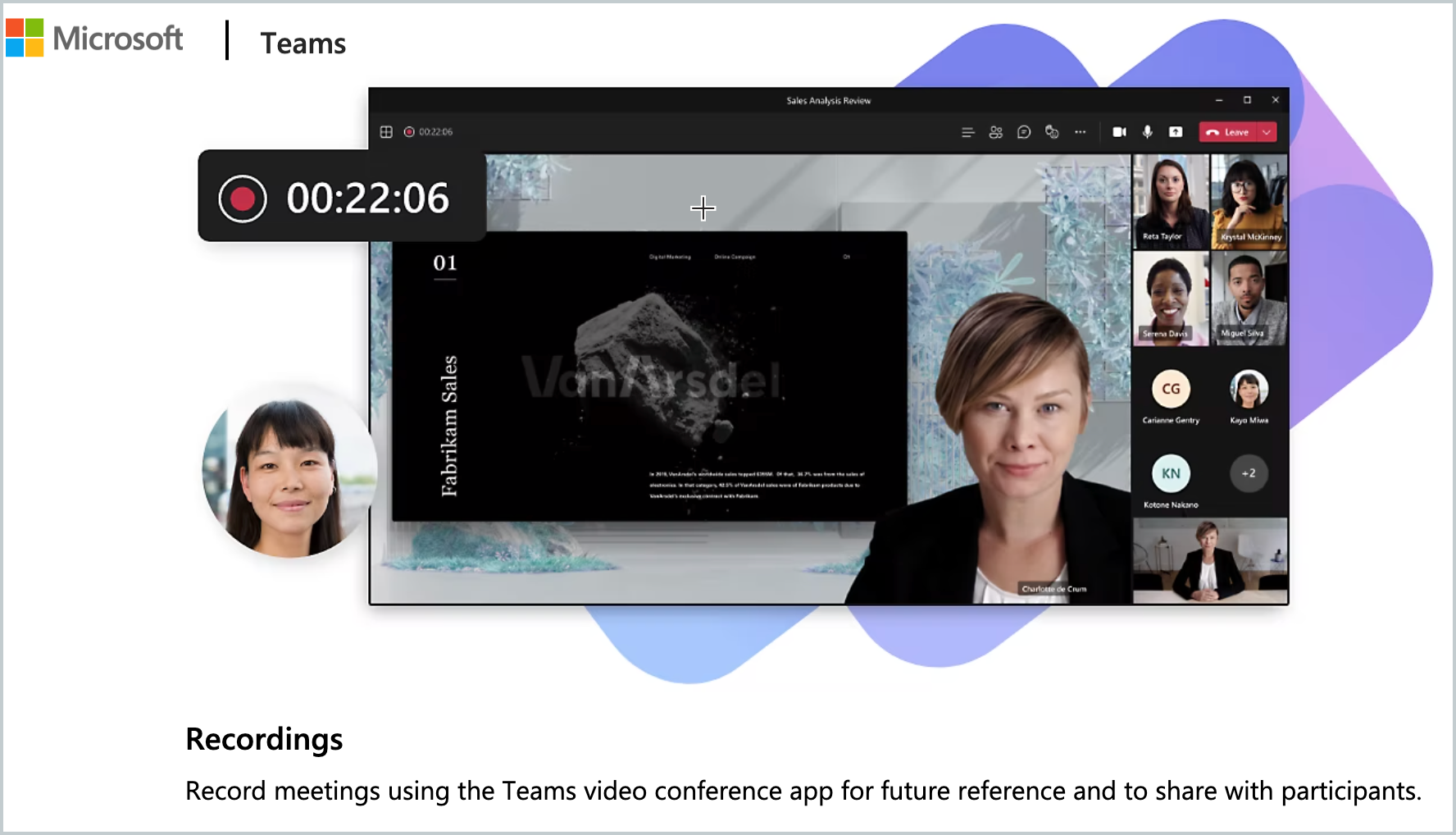Click the recording indicator dot
1456x835 pixels.
[x=410, y=131]
